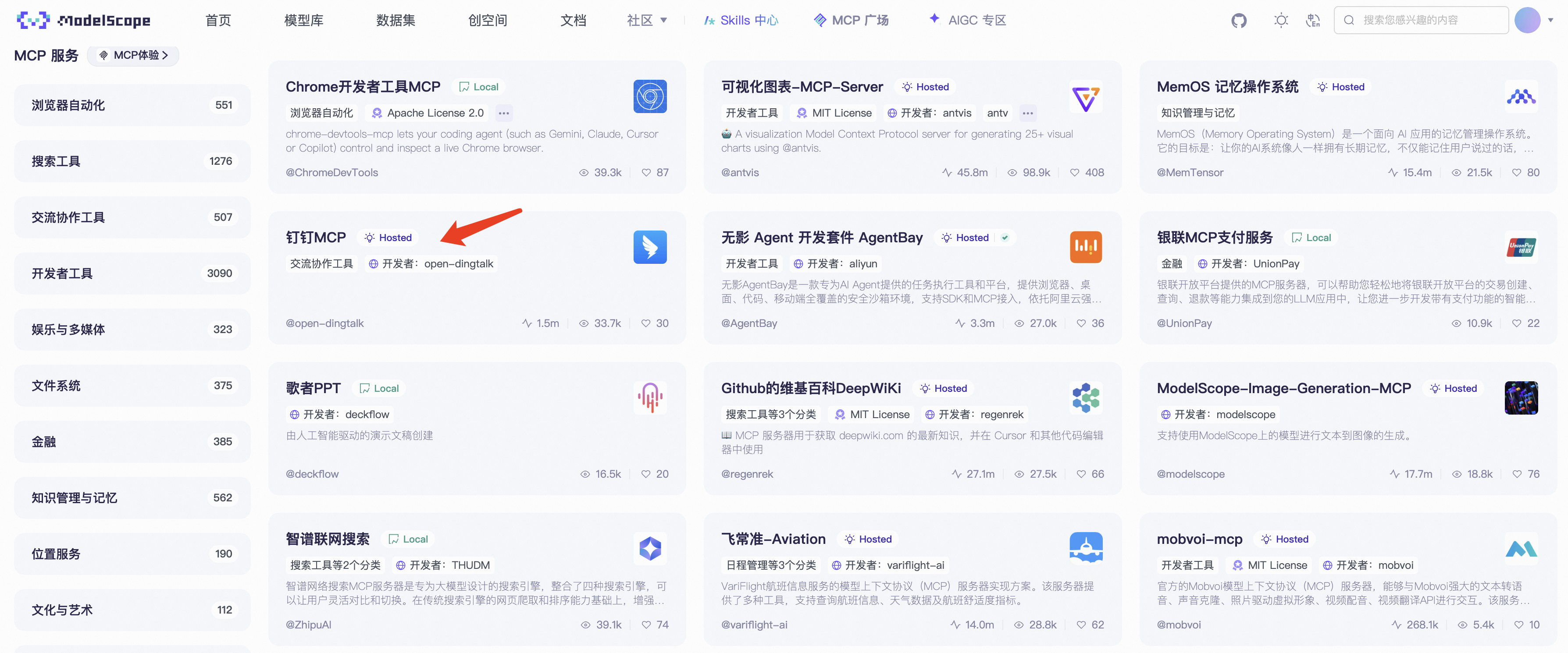The width and height of the screenshot is (1568, 653).
Task: Click 开发者: deckflow tag
Action: (x=339, y=415)
